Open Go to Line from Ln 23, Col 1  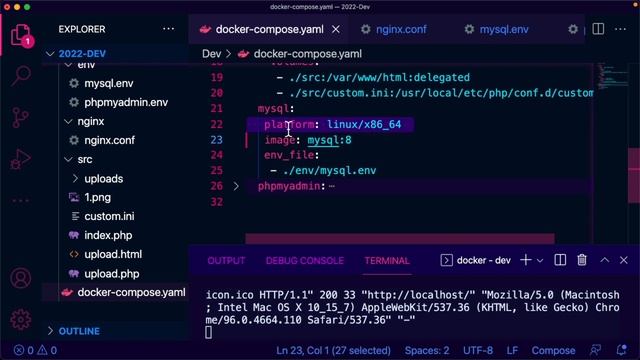click(x=333, y=350)
